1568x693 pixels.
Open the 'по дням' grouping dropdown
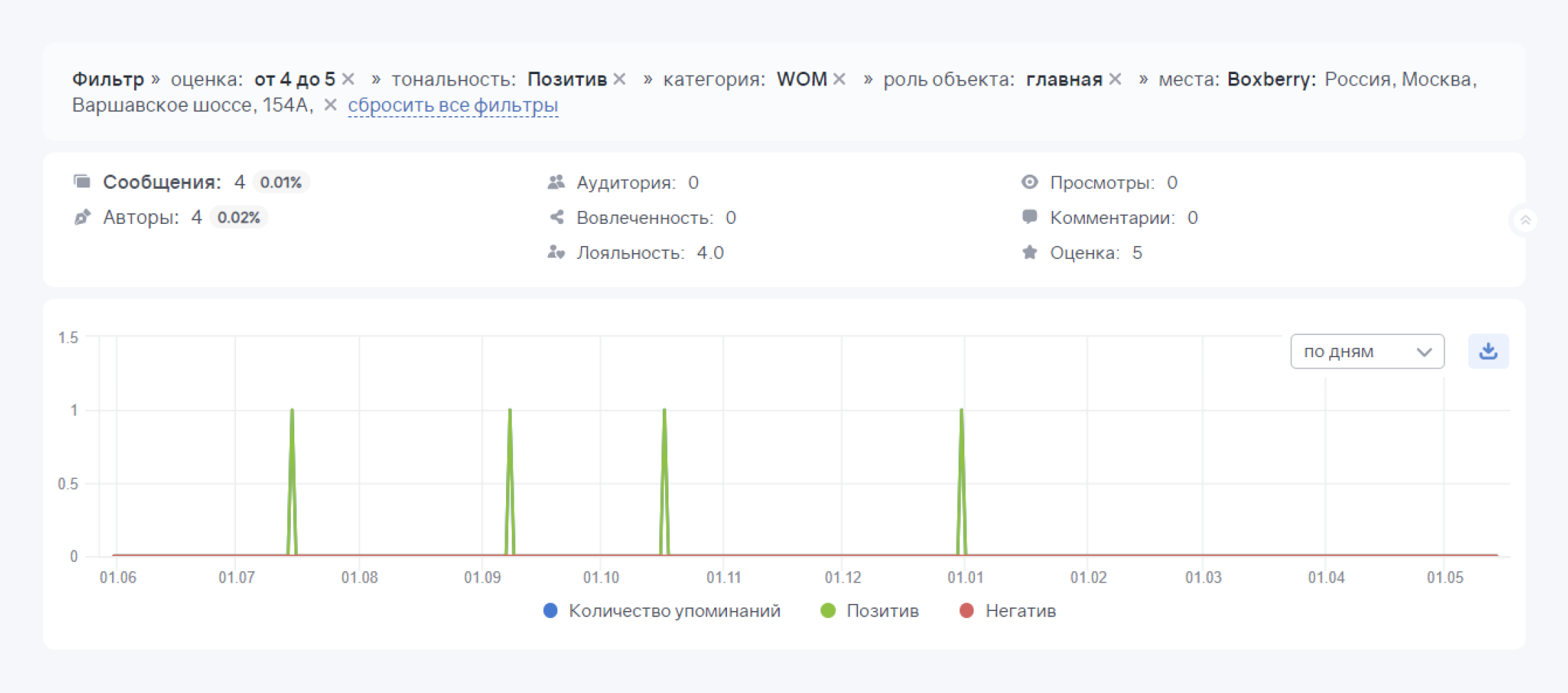tap(1367, 351)
